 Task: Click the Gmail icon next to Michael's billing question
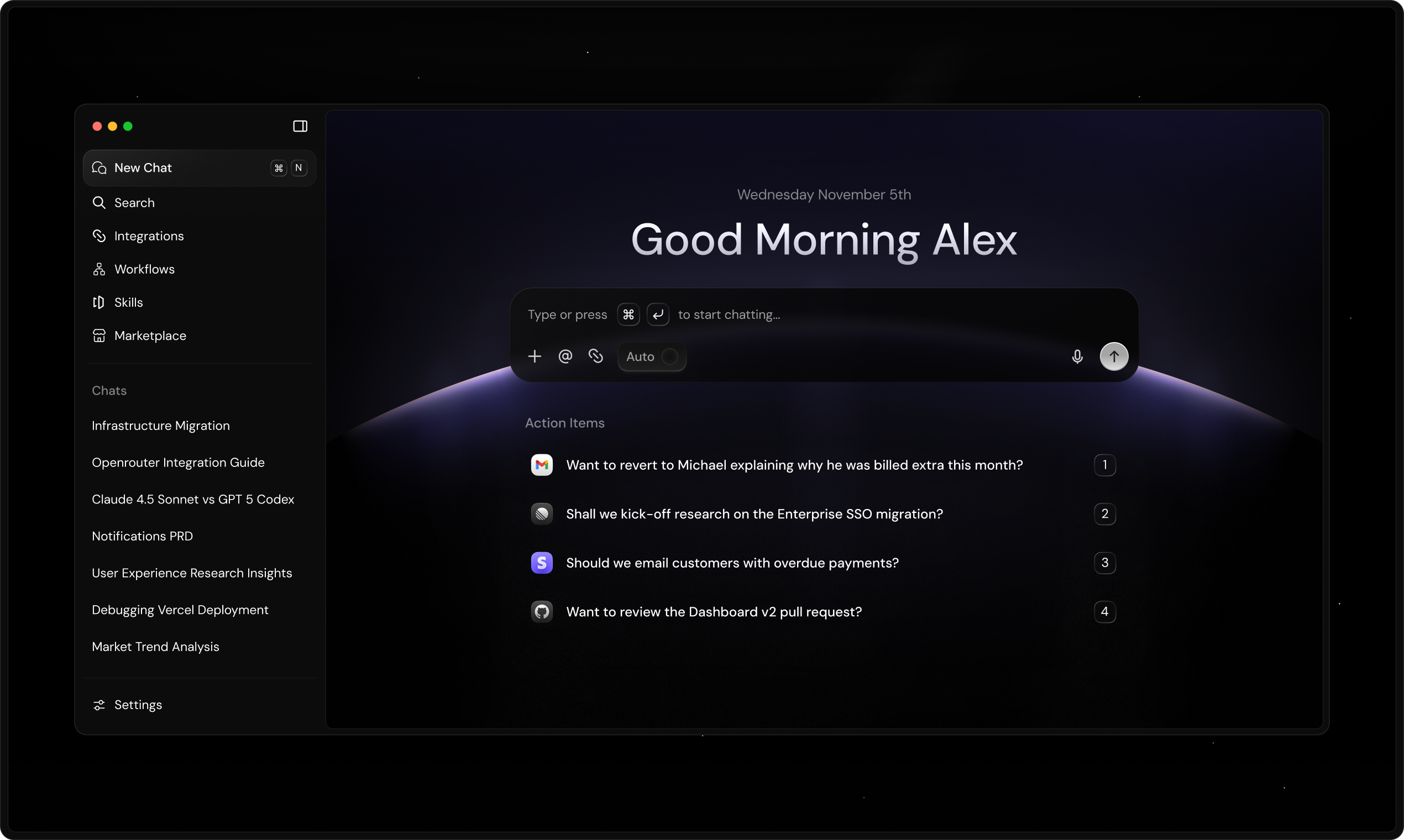click(x=541, y=465)
